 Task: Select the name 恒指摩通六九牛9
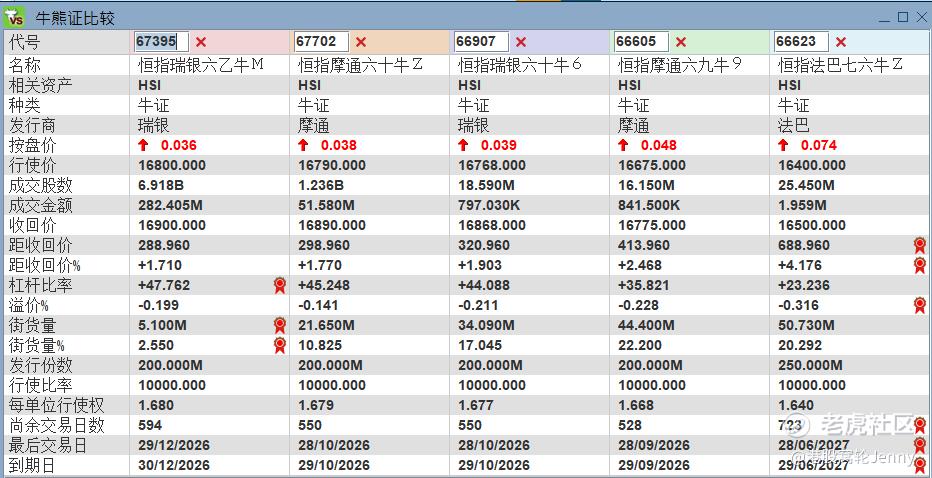point(680,65)
